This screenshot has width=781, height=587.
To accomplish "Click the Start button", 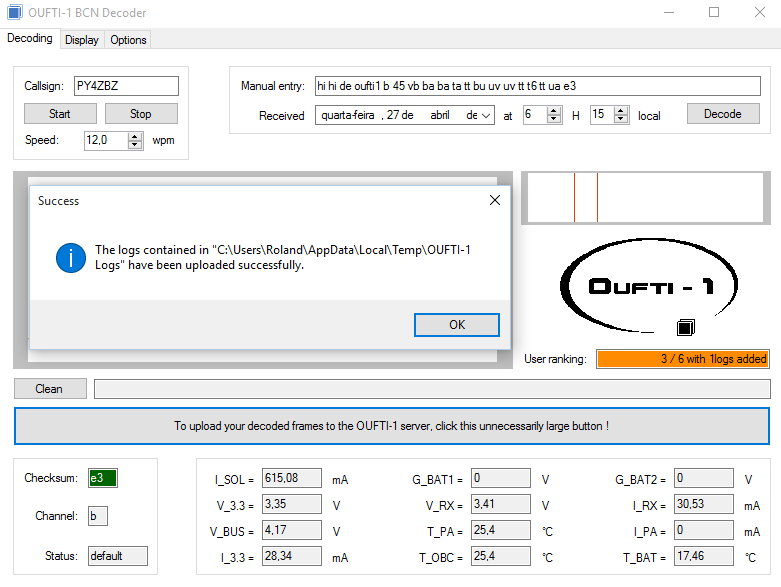I will (x=60, y=114).
